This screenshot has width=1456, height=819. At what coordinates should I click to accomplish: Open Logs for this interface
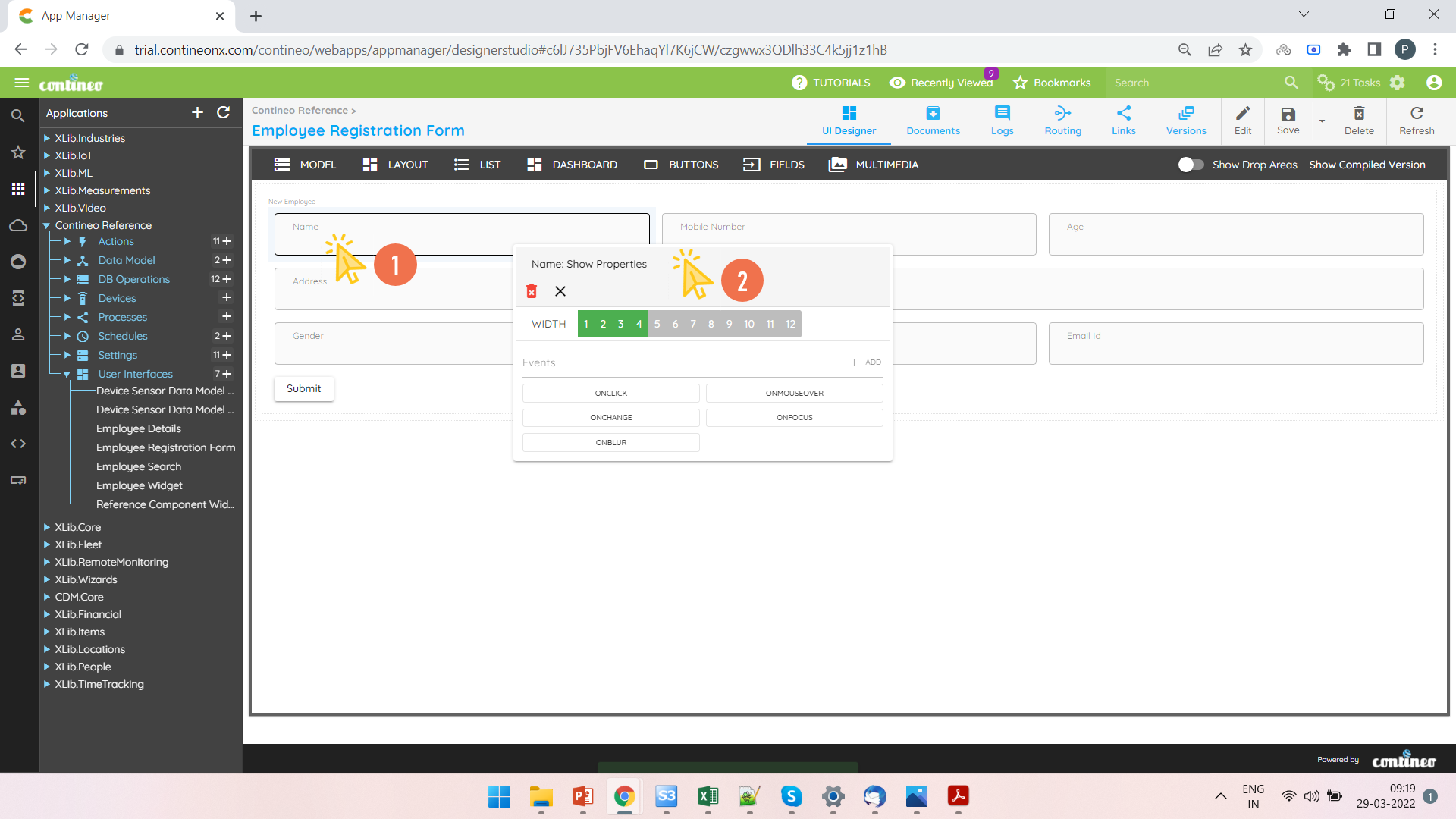1002,121
